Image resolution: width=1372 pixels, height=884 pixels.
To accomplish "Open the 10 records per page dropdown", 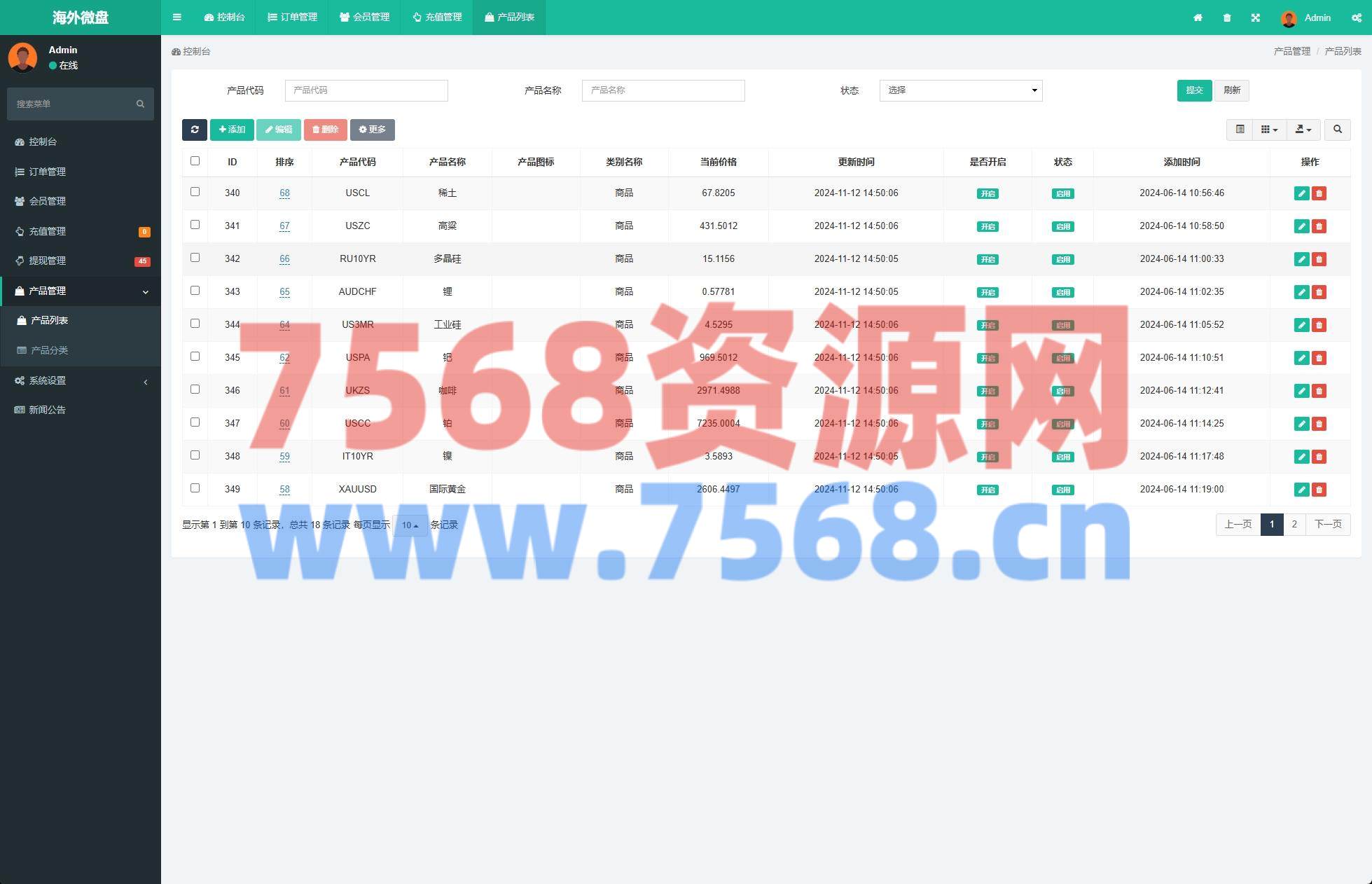I will click(410, 525).
